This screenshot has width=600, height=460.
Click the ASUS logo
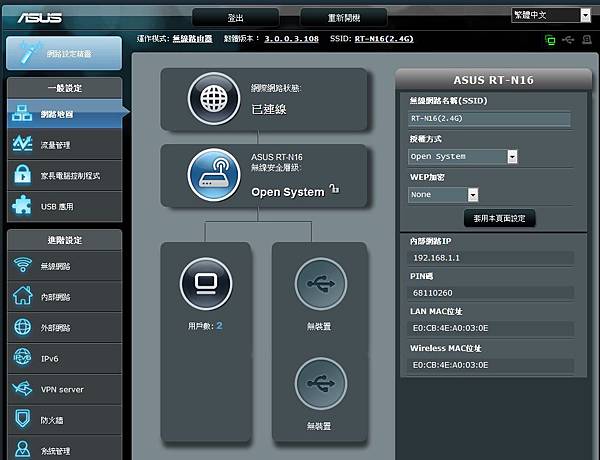tap(39, 18)
